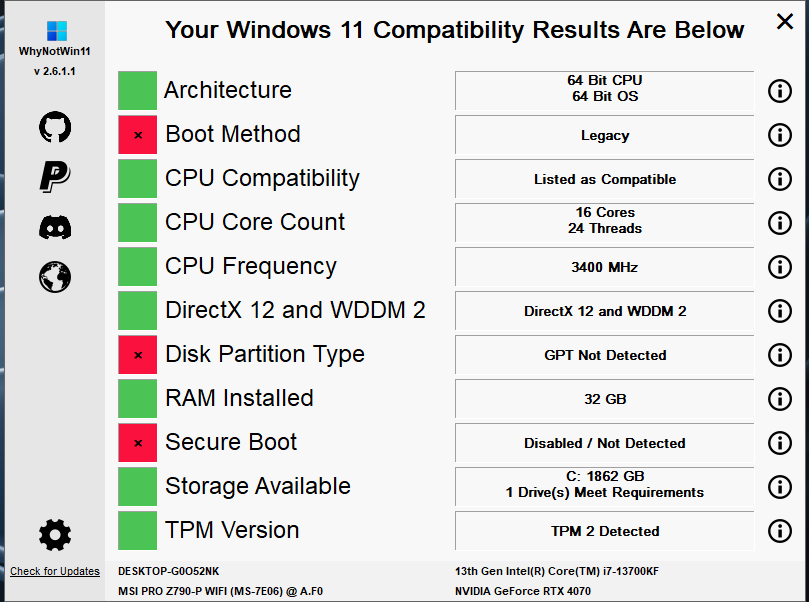Click the WhyNotWin11 Windows logo
Screen dimensions: 809x602
57,31
